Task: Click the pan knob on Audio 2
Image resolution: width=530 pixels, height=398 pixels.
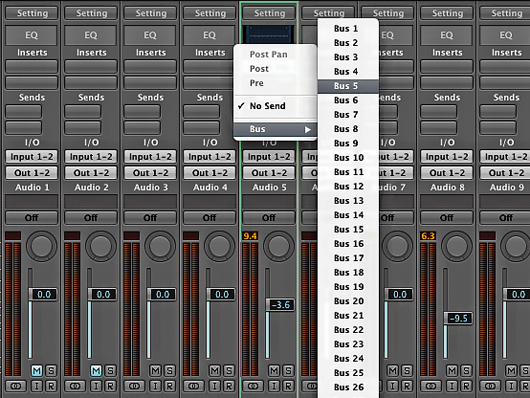Action: coord(100,246)
